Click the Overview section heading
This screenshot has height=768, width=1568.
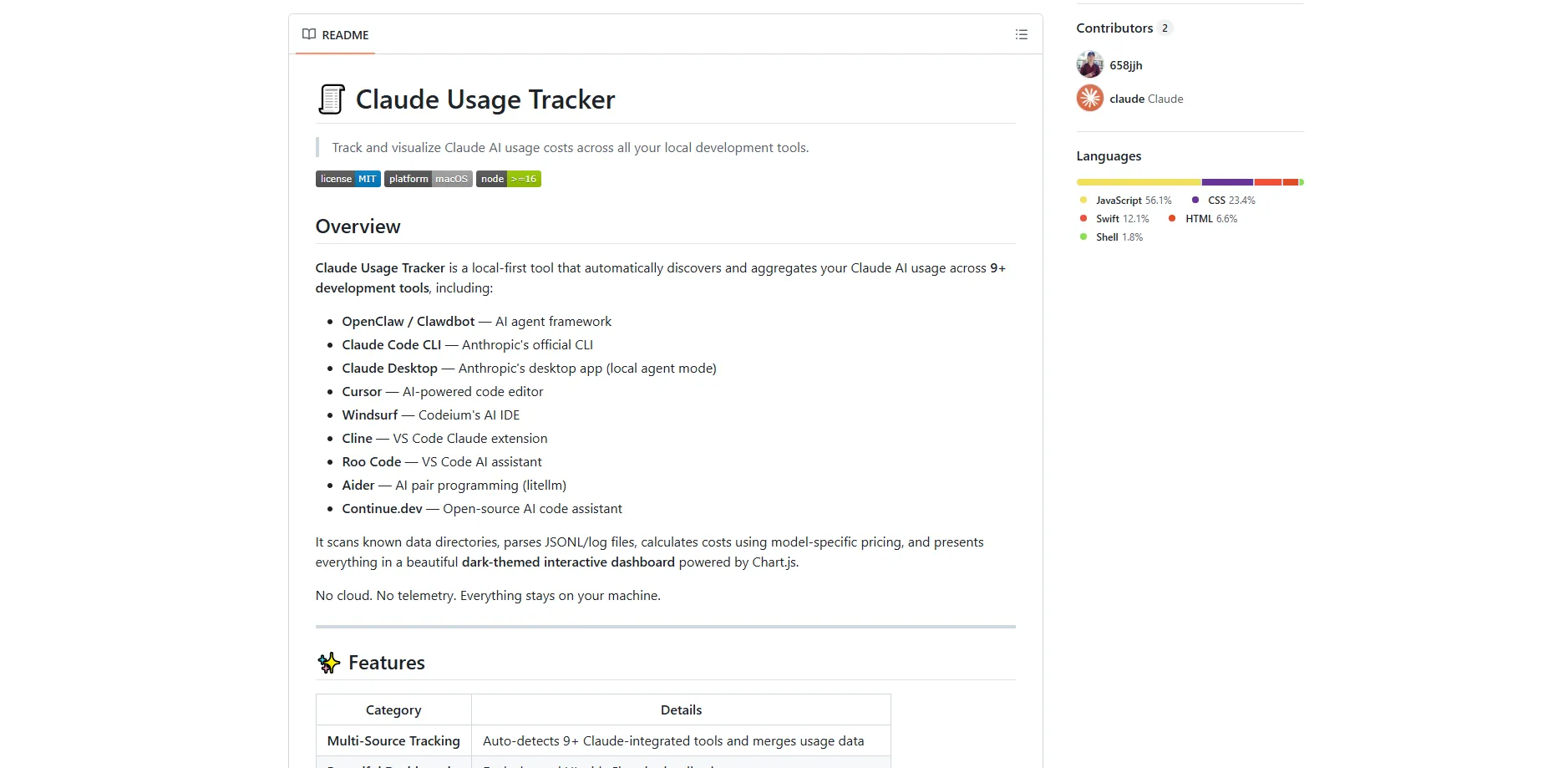tap(358, 226)
